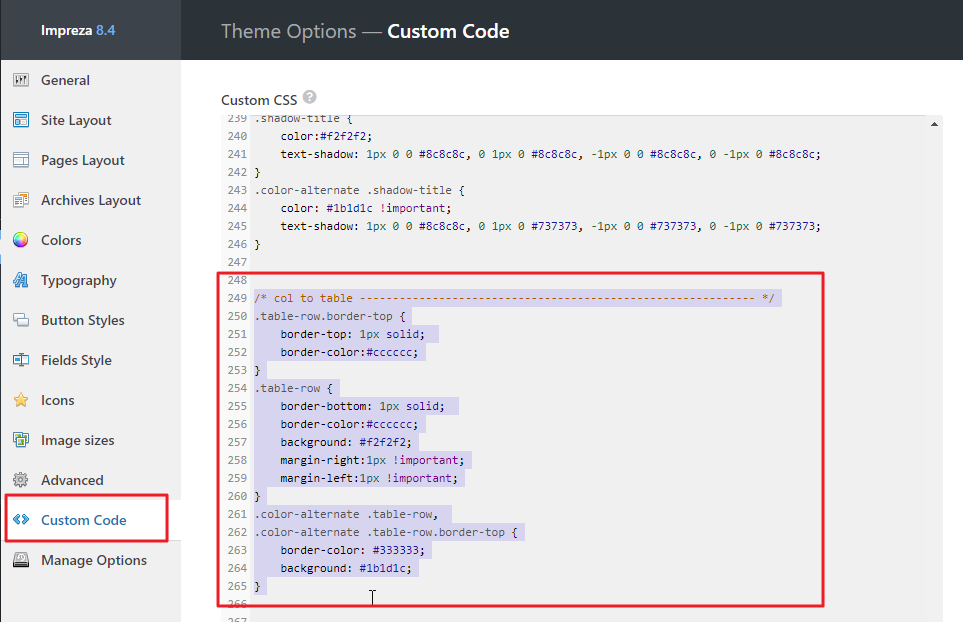The height and width of the screenshot is (622, 963).
Task: Click the Pages Layout icon
Action: point(21,160)
